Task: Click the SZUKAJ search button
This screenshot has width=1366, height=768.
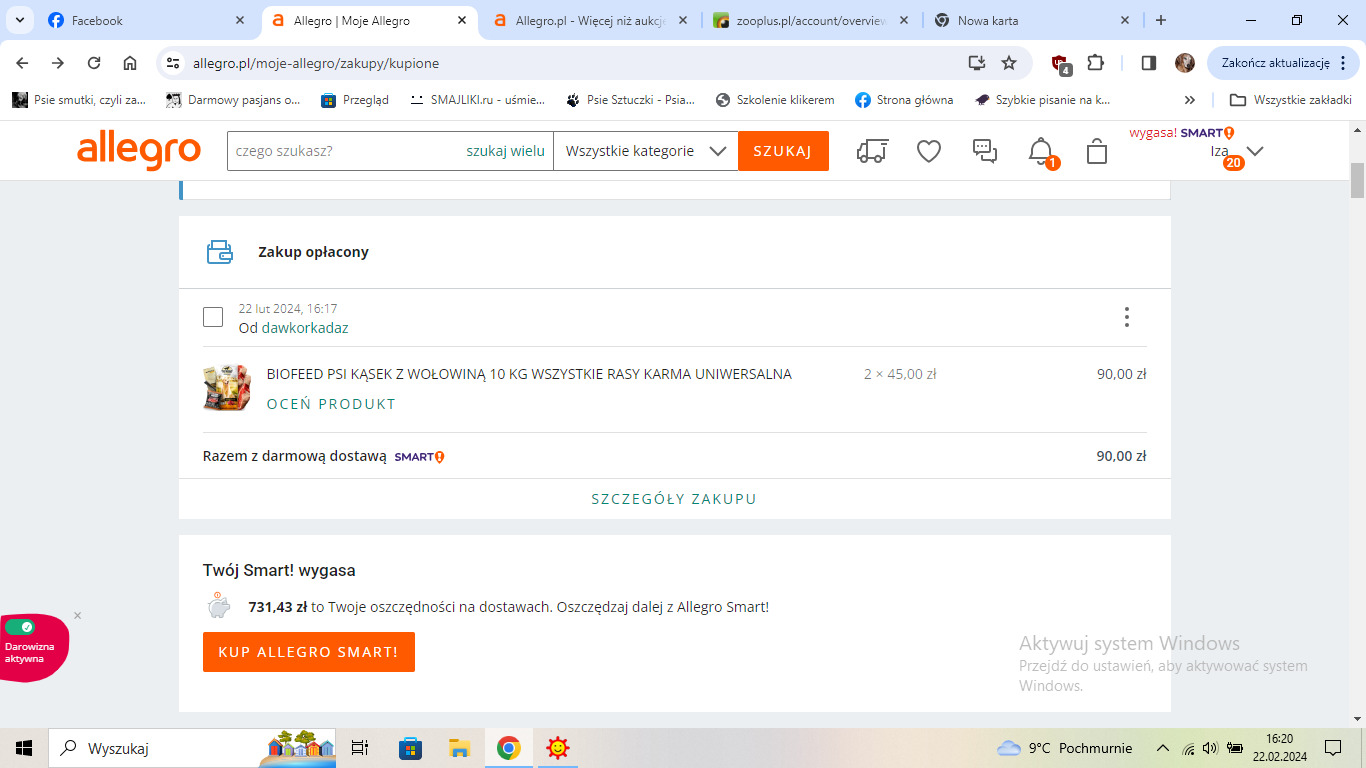Action: pyautogui.click(x=783, y=151)
